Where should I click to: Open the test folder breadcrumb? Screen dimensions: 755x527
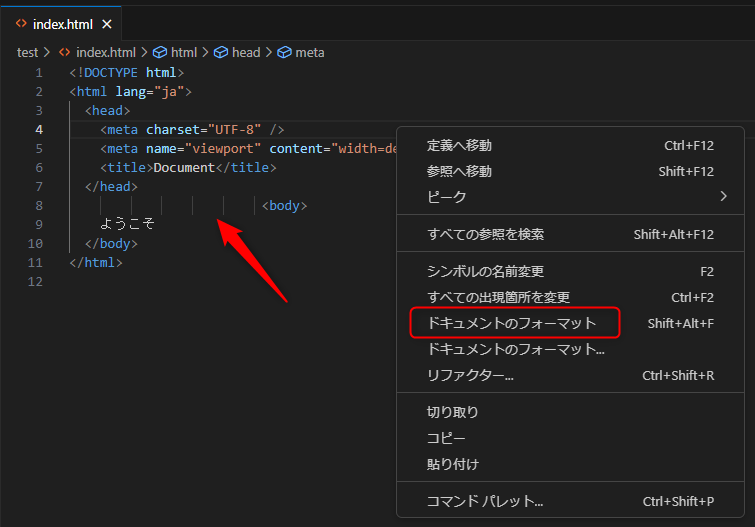click(x=27, y=52)
